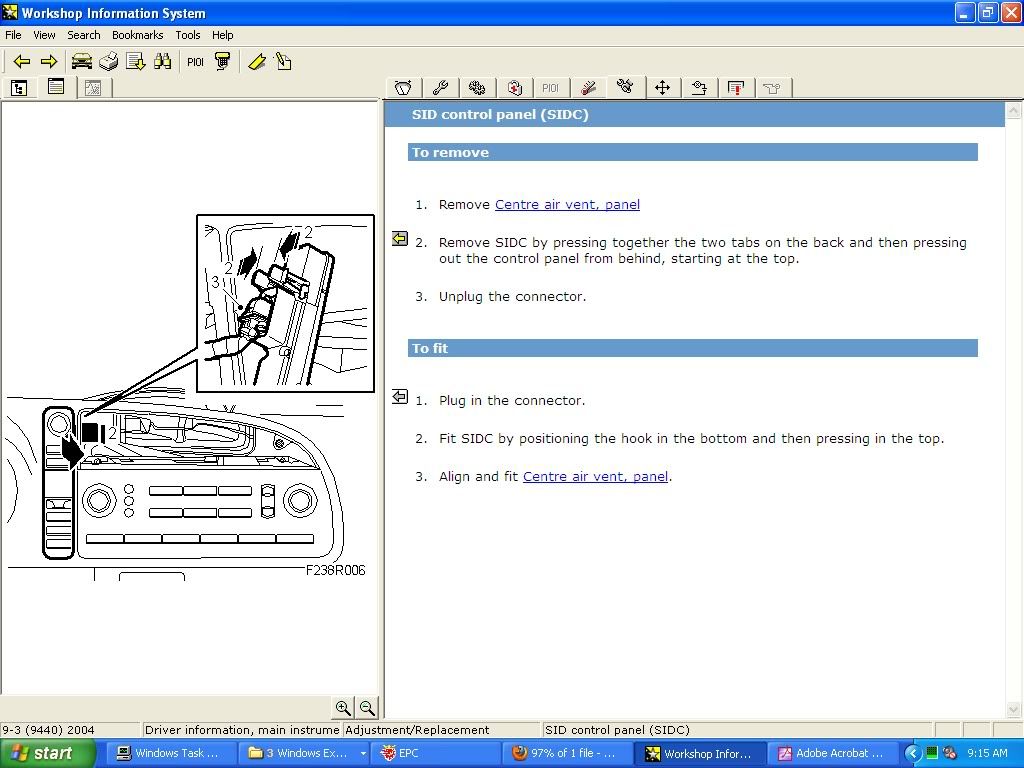Click the zoom-in magnifier below the diagram
Image resolution: width=1024 pixels, height=768 pixels.
tap(342, 707)
